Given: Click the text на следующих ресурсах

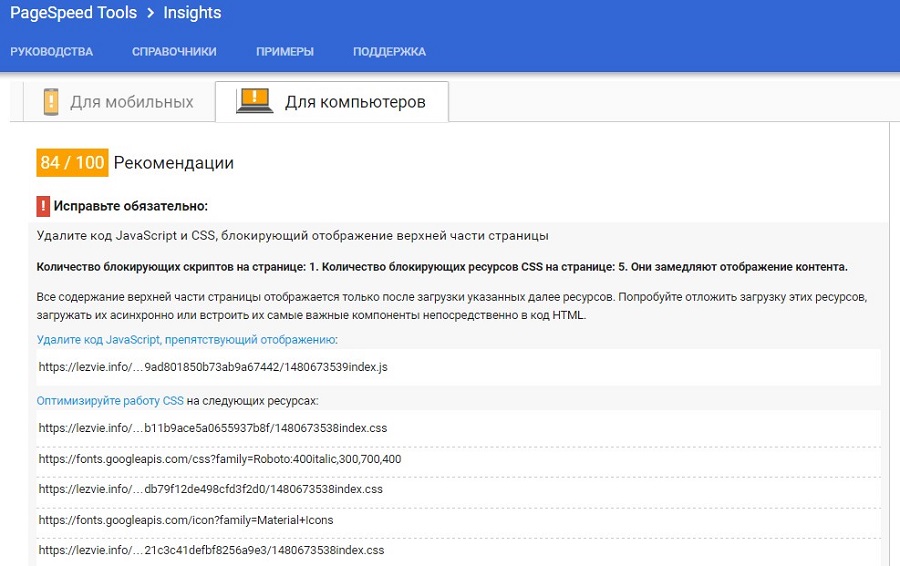Looking at the screenshot, I should [x=253, y=401].
